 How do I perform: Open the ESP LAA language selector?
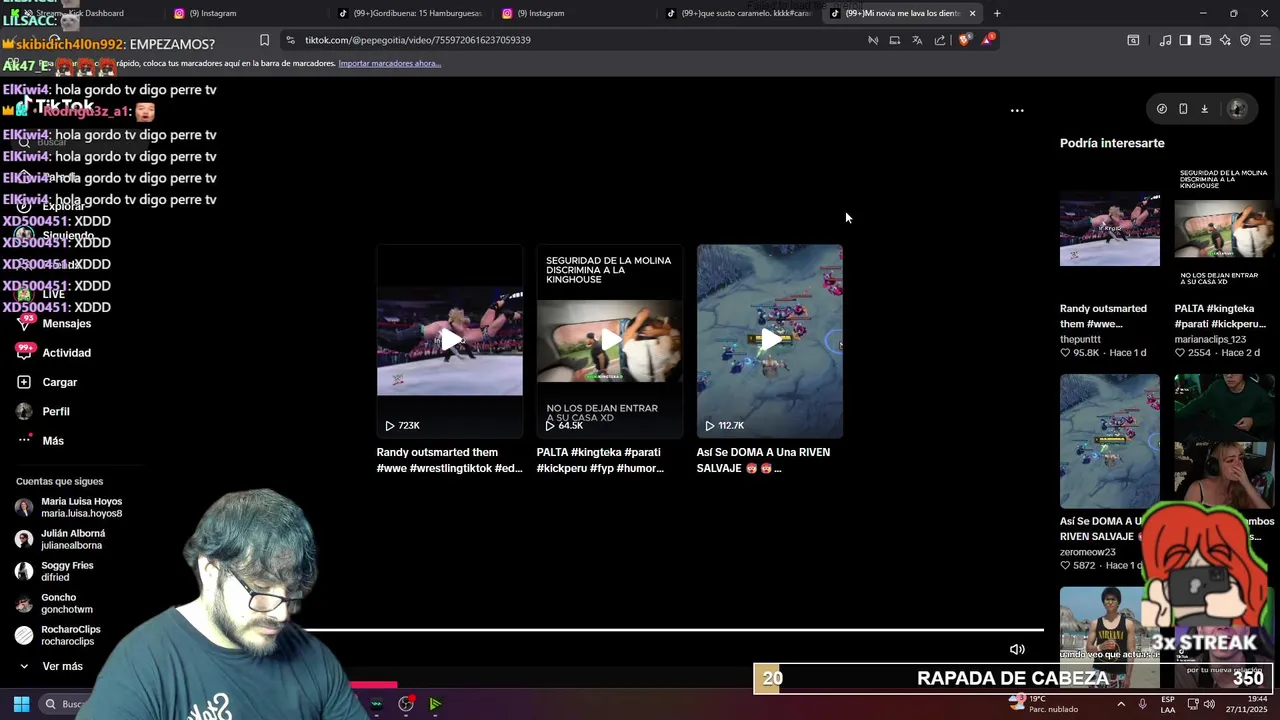tap(1168, 704)
